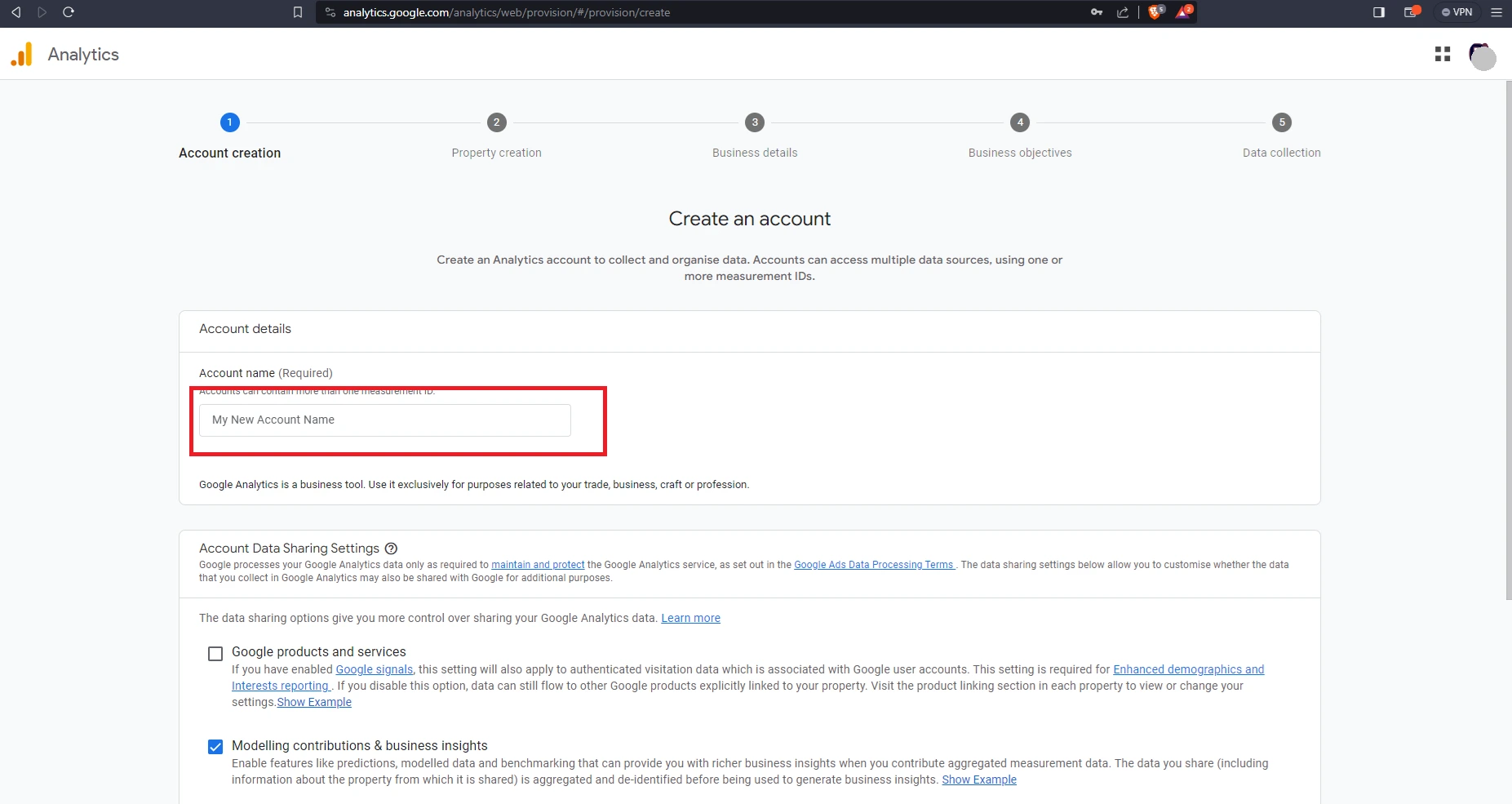Click the Google Analytics logo
This screenshot has width=1512, height=804.
pyautogui.click(x=22, y=54)
